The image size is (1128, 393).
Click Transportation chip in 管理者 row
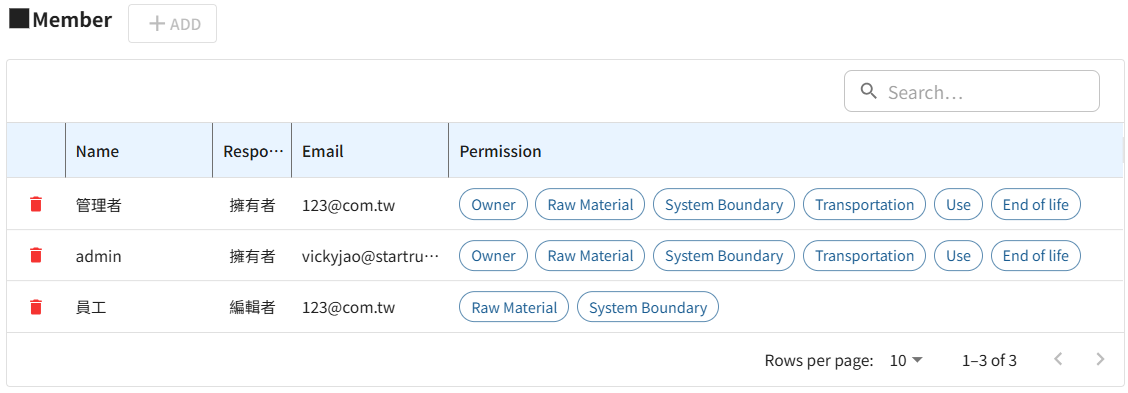(x=865, y=204)
